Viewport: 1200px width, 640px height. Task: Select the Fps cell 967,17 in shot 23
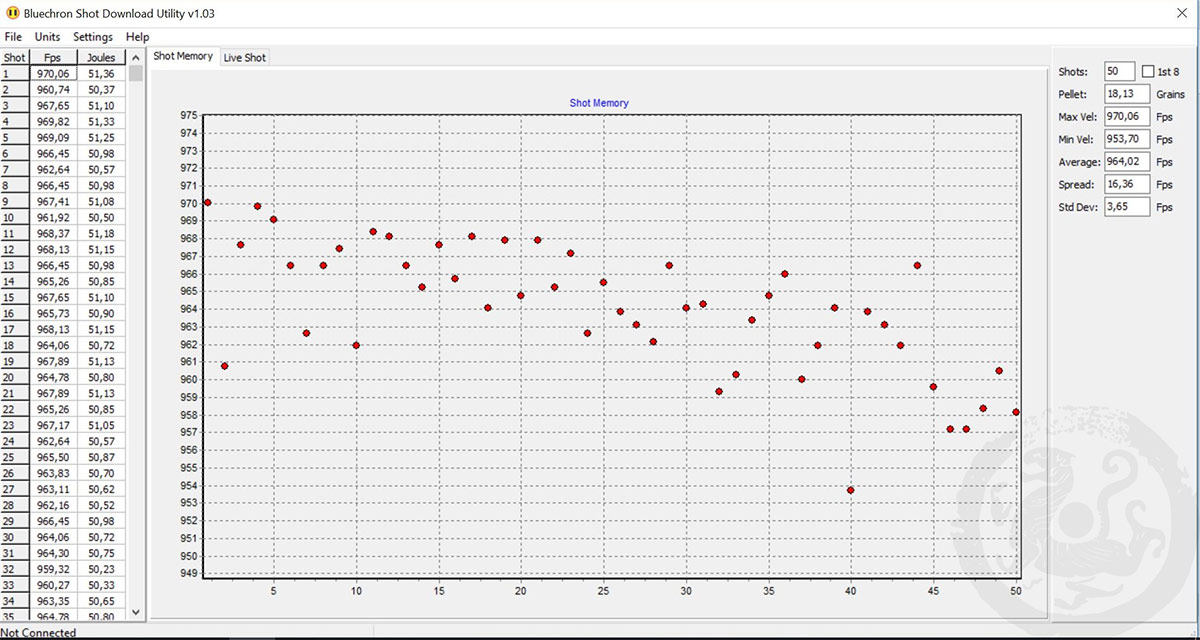pyautogui.click(x=53, y=425)
